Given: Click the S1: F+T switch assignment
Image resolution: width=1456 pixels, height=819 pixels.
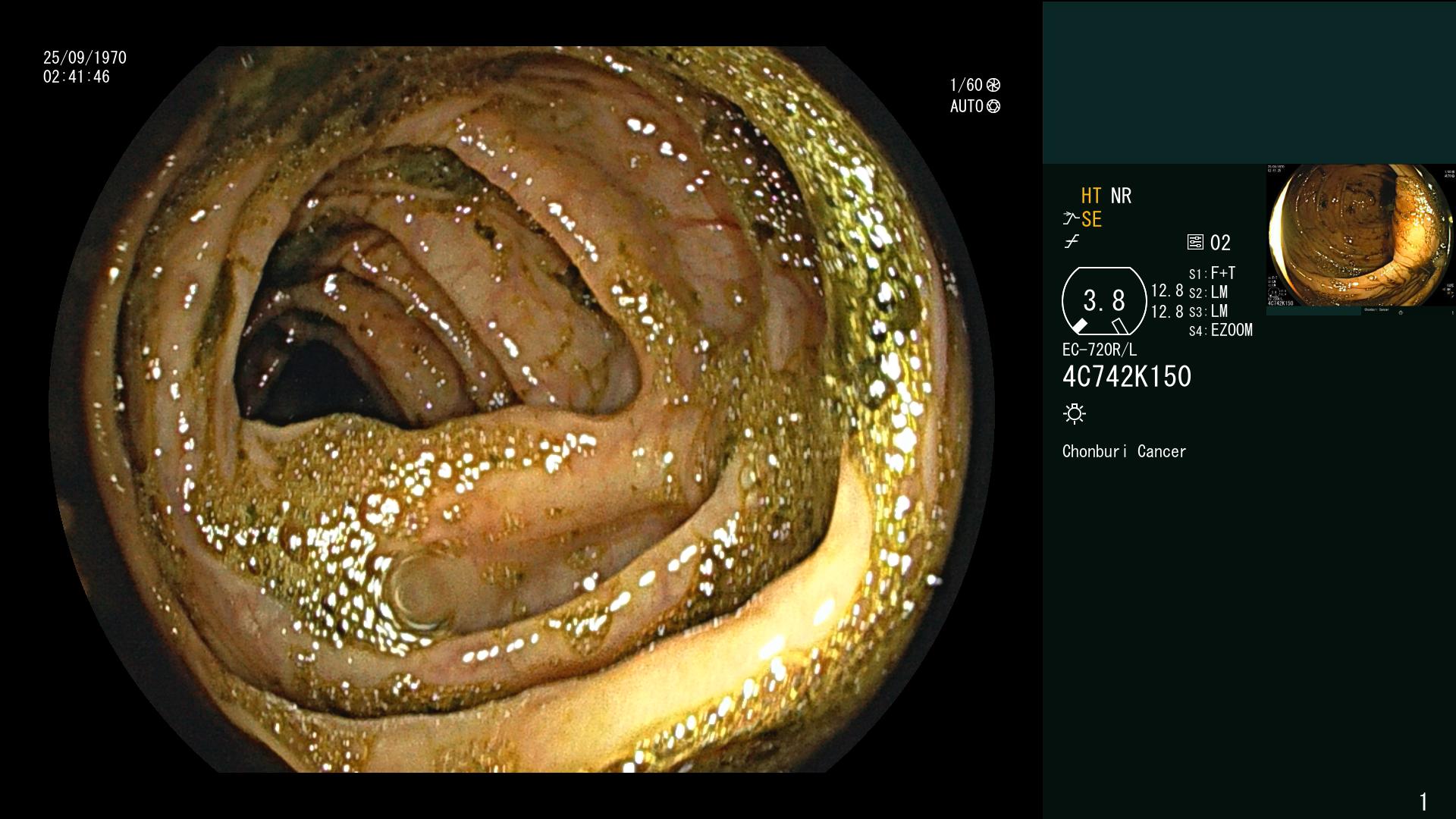Looking at the screenshot, I should pyautogui.click(x=1213, y=273).
